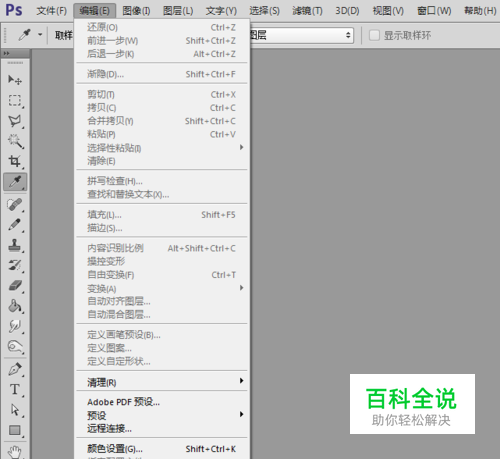500x459 pixels.
Task: Select the Polygonal Lasso tool
Action: [15, 121]
